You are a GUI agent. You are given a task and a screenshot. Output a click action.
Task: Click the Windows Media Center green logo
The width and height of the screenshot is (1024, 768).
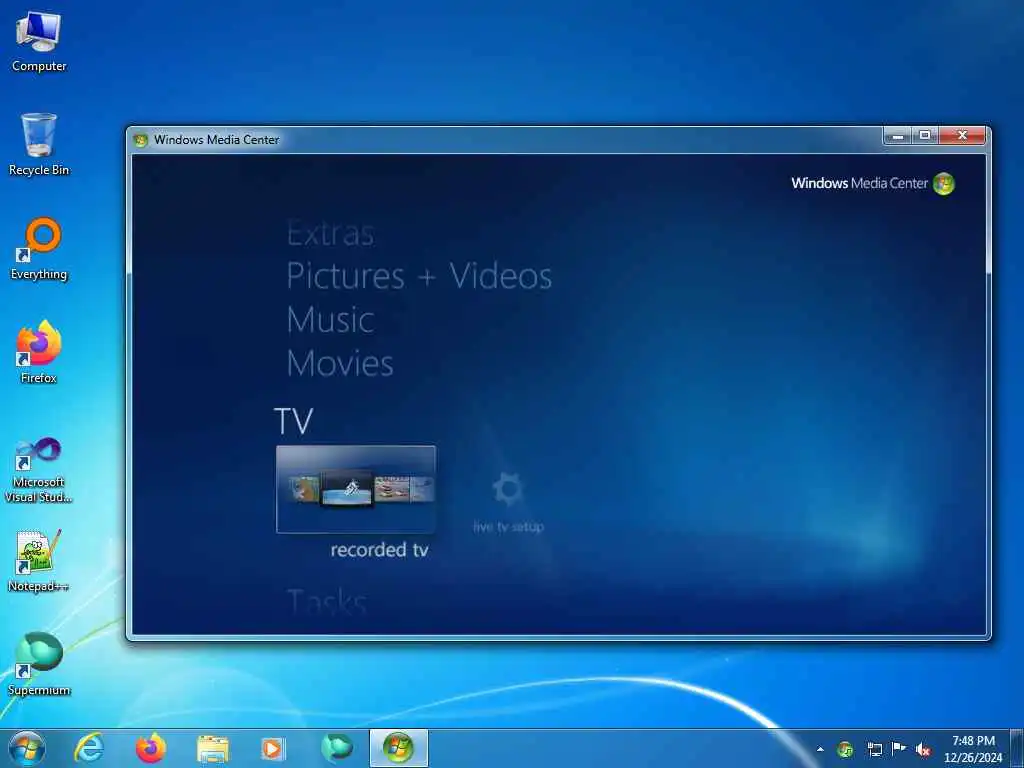point(944,184)
